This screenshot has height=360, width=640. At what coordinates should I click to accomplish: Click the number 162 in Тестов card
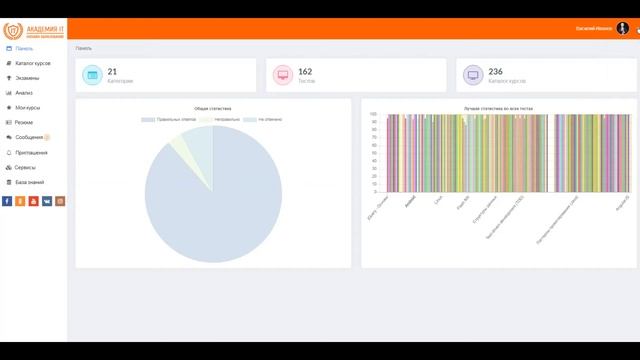pyautogui.click(x=305, y=71)
